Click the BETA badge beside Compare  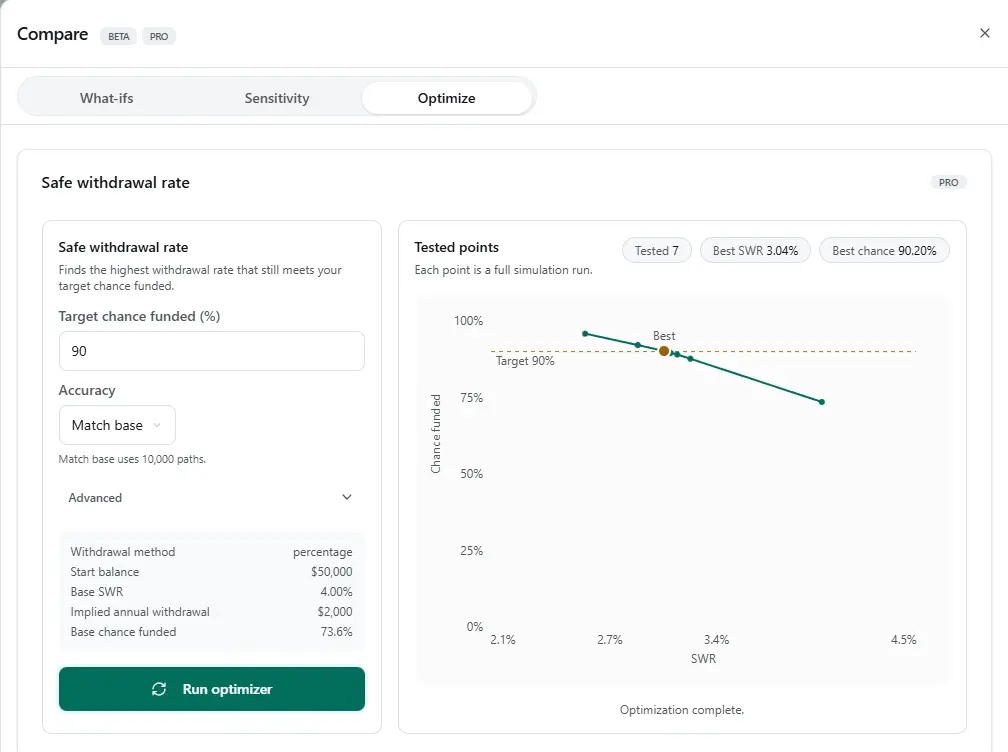[118, 36]
